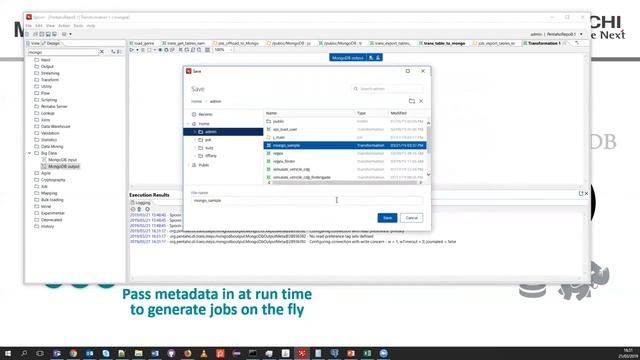Click the Save icon in main toolbar

point(48,34)
